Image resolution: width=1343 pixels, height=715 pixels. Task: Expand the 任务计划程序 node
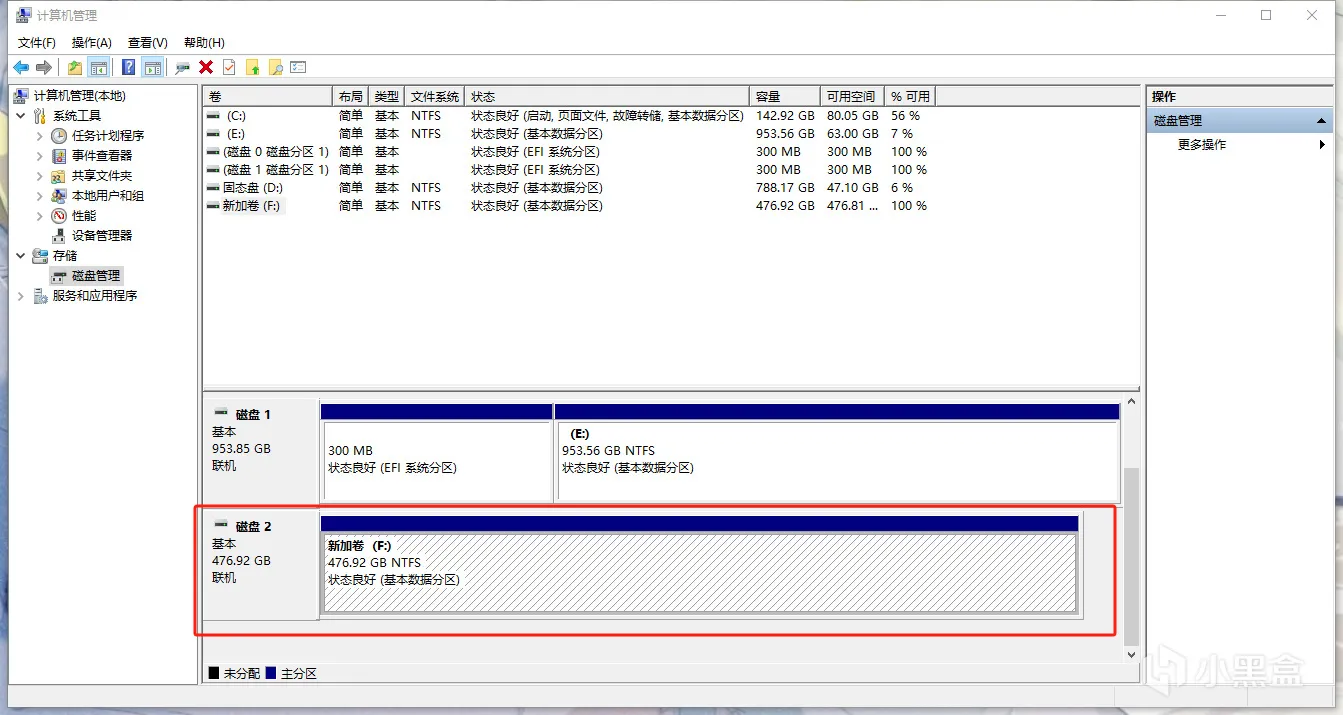click(40, 136)
